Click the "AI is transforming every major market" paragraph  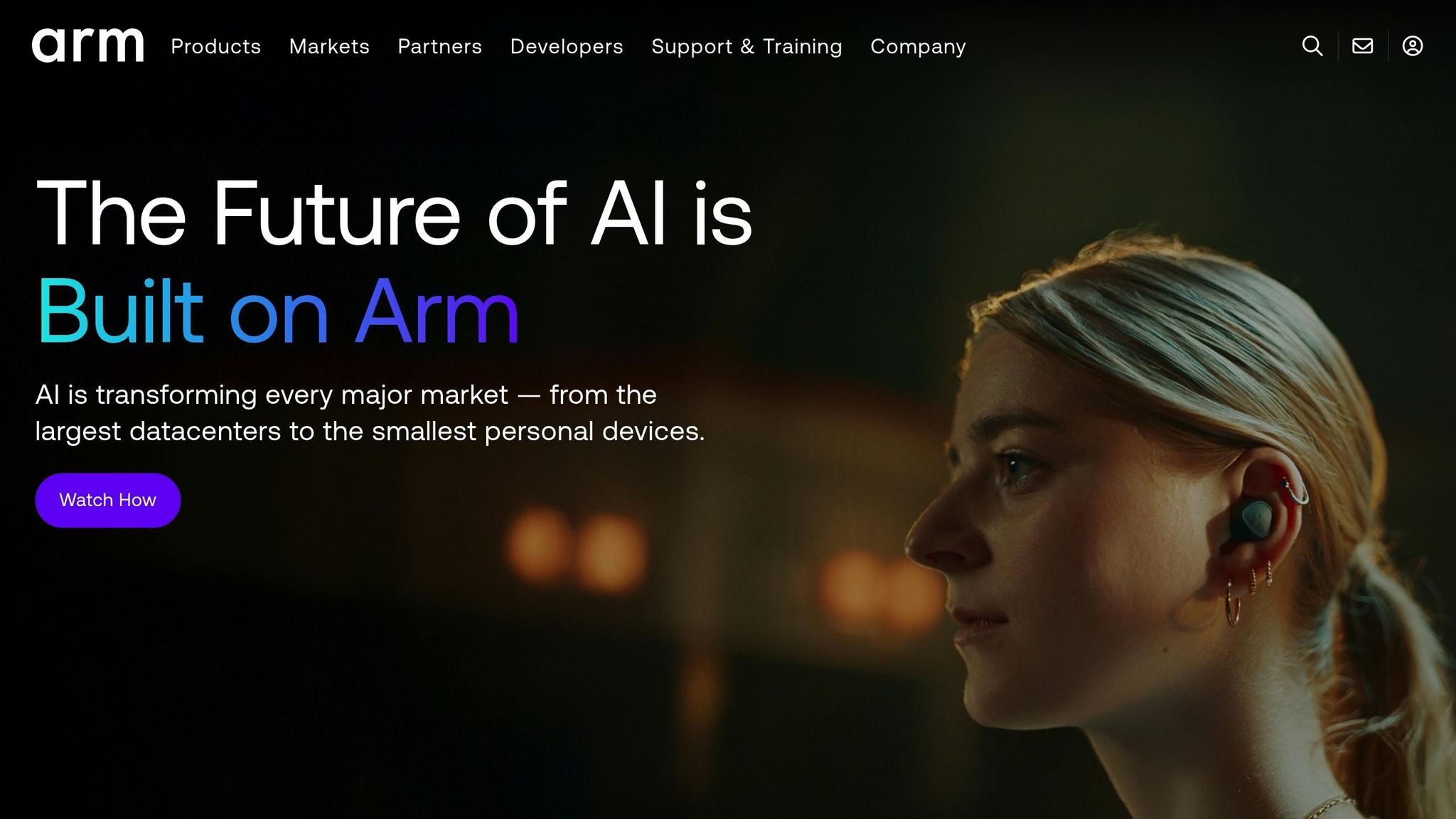(x=370, y=412)
